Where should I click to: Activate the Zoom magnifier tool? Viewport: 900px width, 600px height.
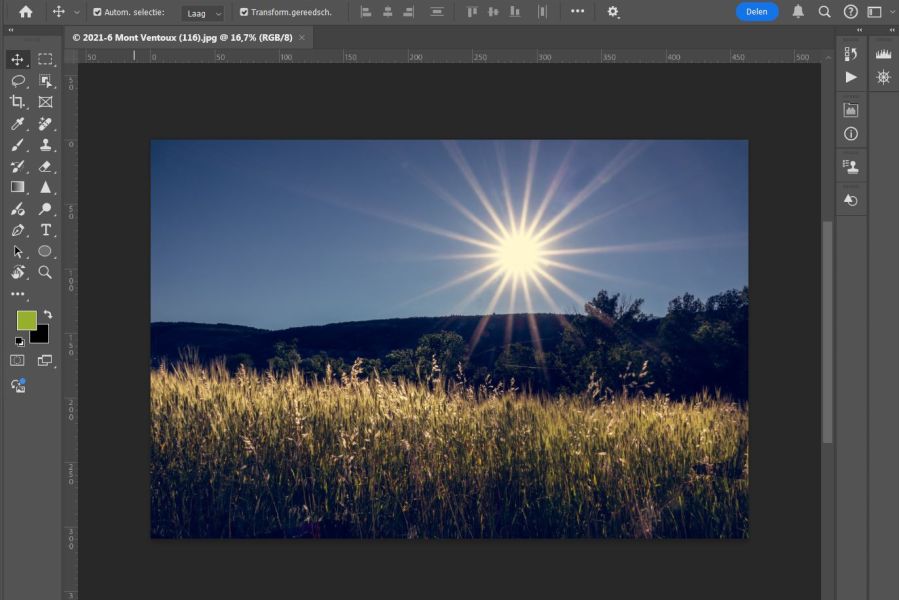pyautogui.click(x=45, y=272)
